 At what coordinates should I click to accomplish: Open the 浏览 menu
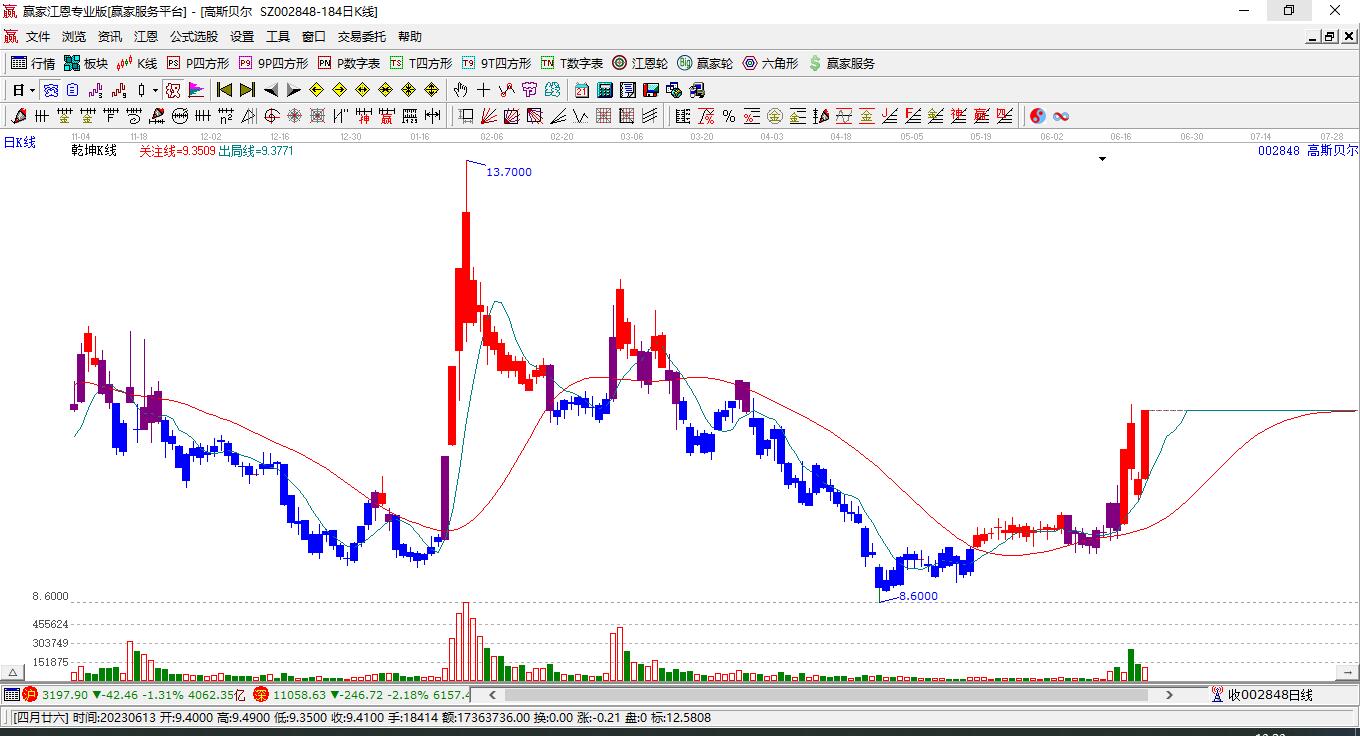click(74, 37)
